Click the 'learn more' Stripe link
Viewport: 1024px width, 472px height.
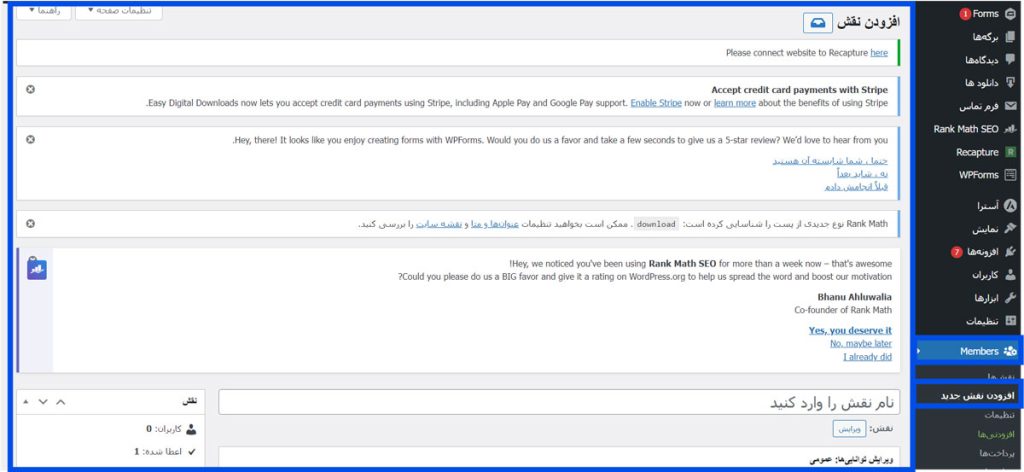coord(735,103)
